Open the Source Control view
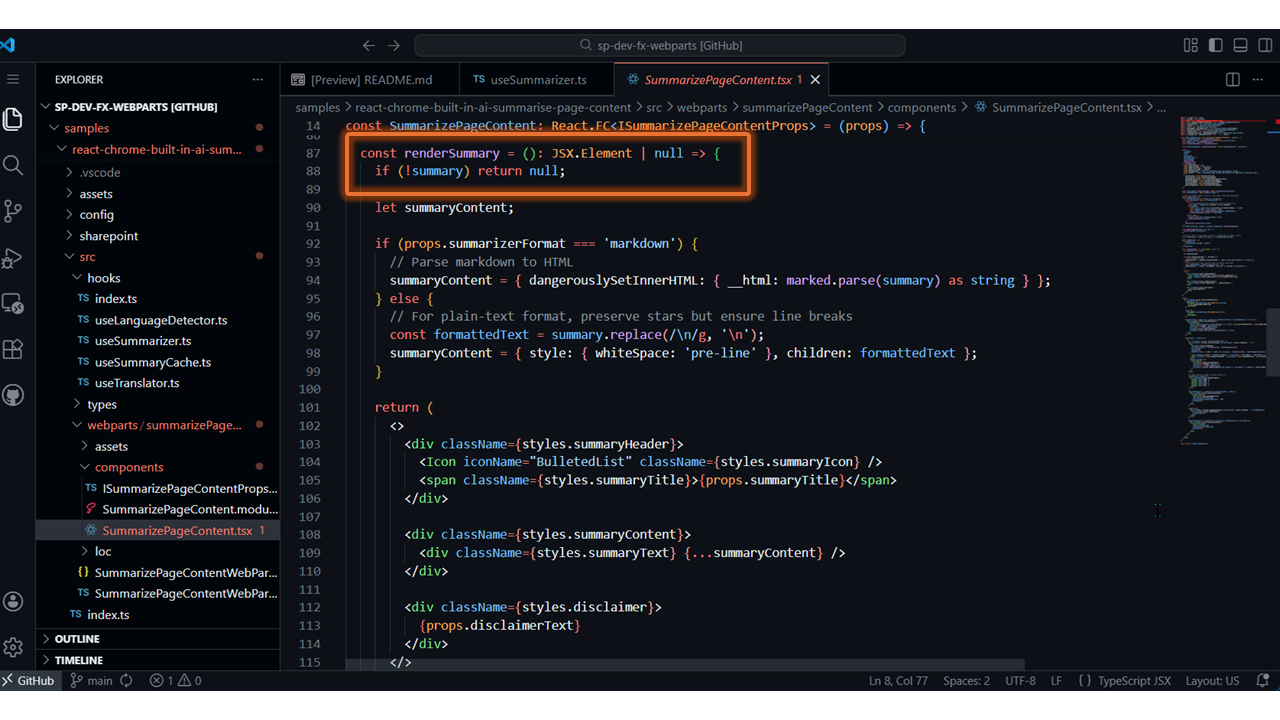This screenshot has height=720, width=1280. click(13, 211)
